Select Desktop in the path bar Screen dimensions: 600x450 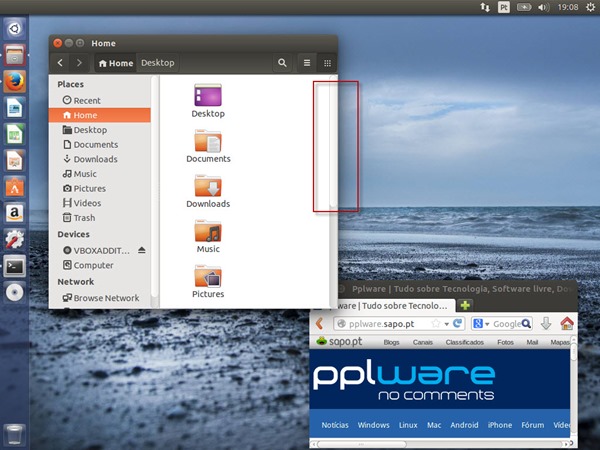coord(158,63)
